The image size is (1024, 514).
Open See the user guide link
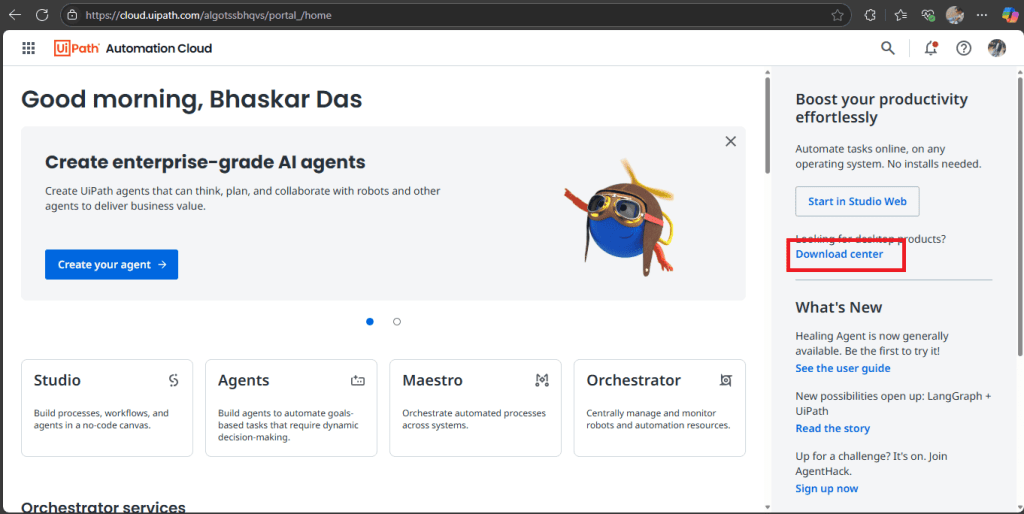pyautogui.click(x=842, y=368)
